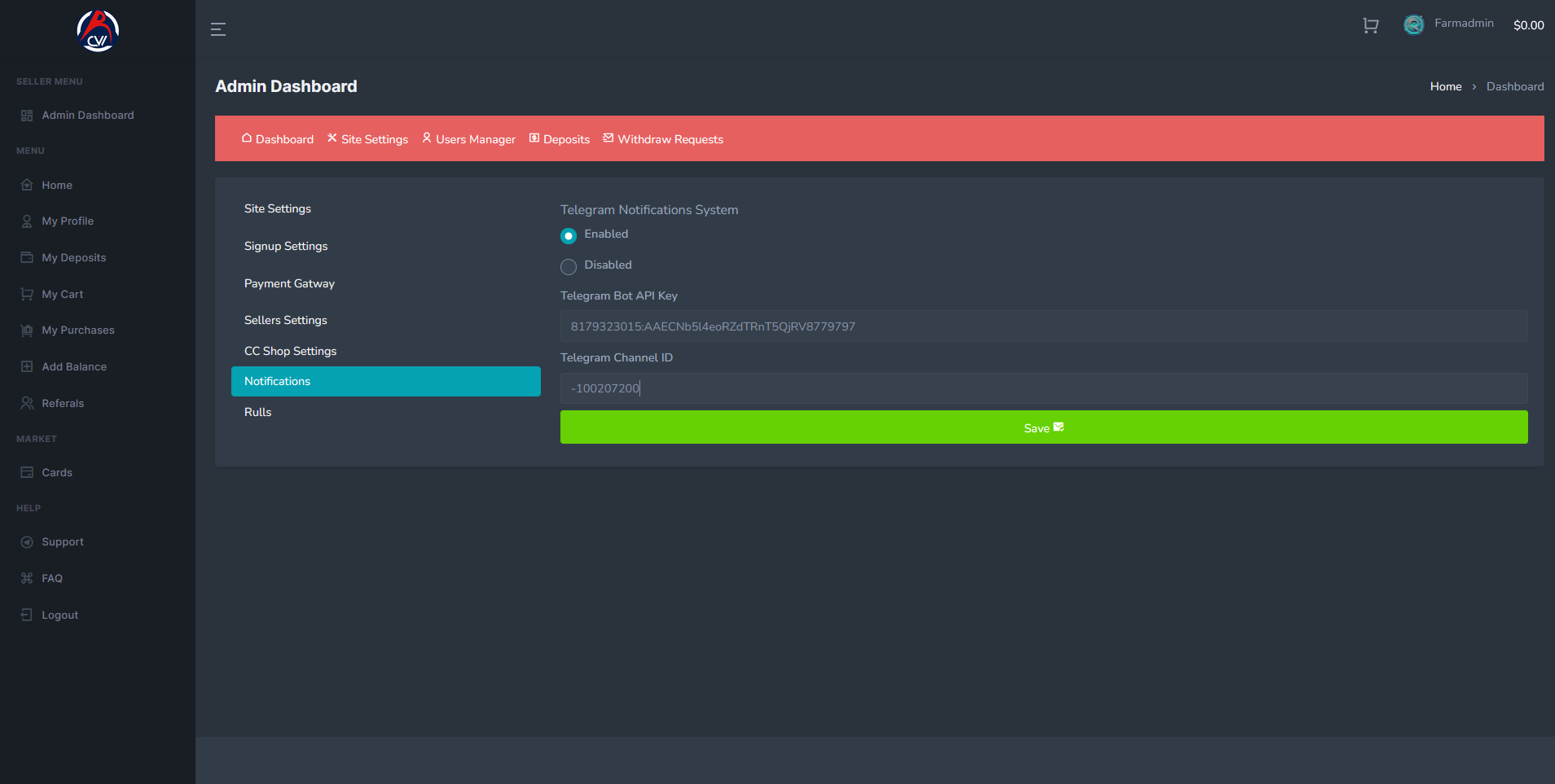This screenshot has width=1555, height=784.
Task: Click the Admin Dashboard sidebar icon
Action: click(27, 116)
